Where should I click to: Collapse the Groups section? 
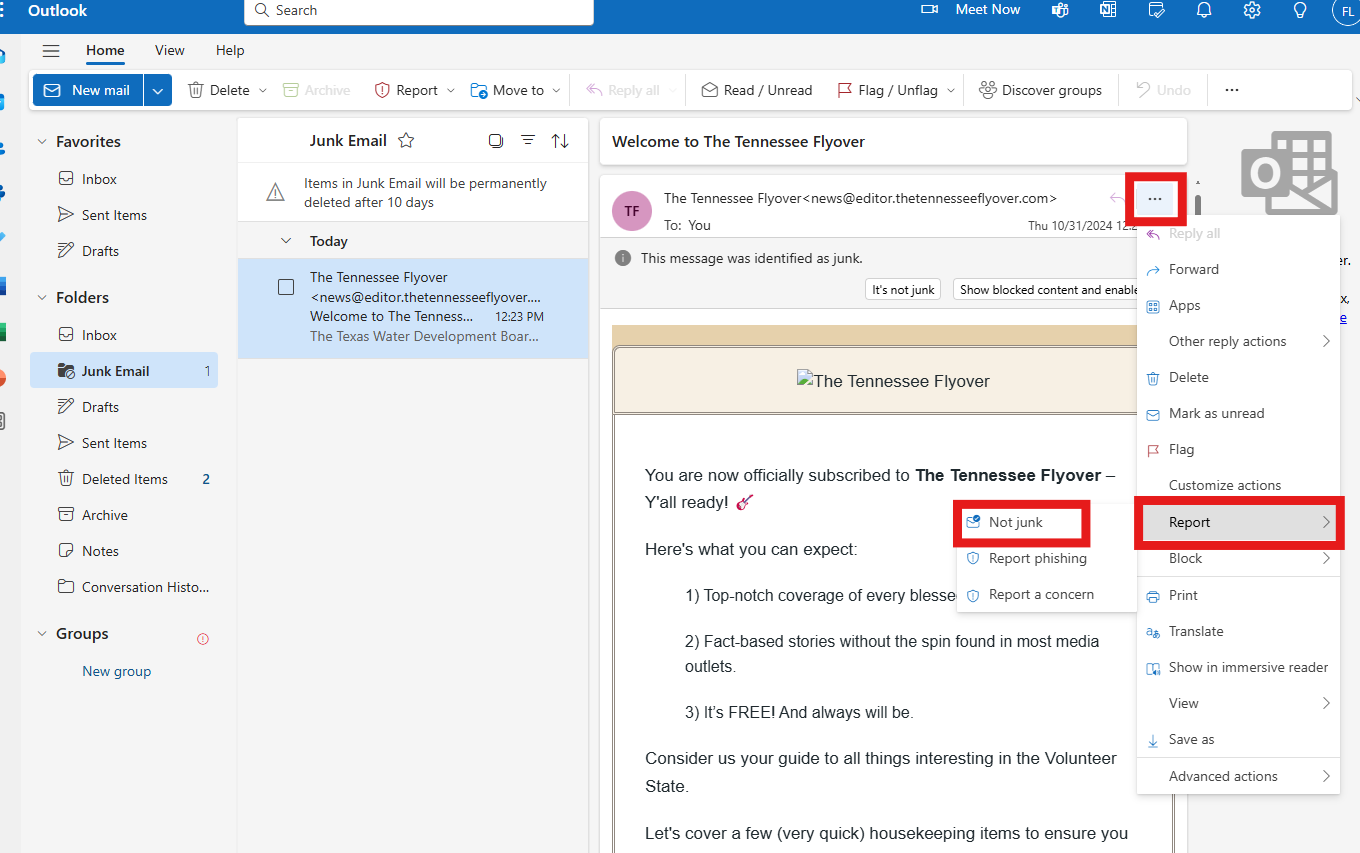point(42,634)
